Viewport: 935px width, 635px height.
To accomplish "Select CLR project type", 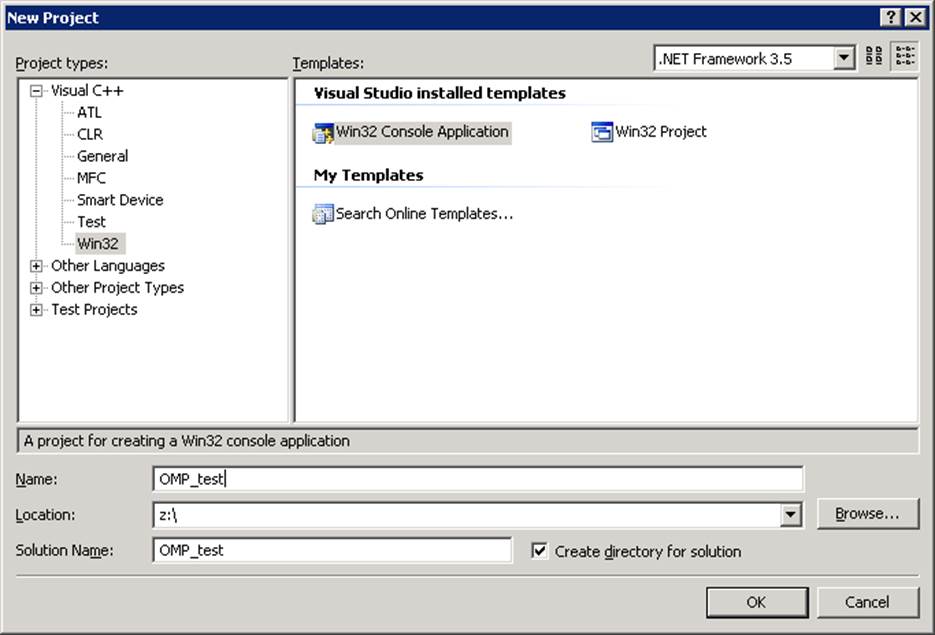I will pyautogui.click(x=90, y=135).
